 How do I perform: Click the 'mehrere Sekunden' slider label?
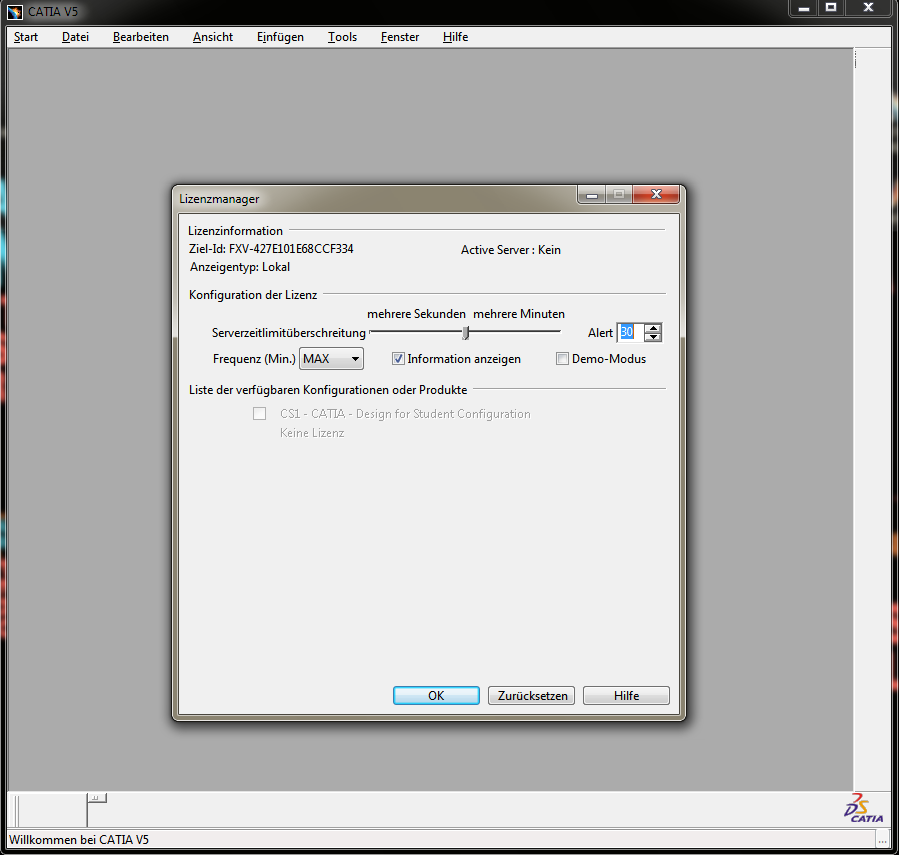point(416,314)
